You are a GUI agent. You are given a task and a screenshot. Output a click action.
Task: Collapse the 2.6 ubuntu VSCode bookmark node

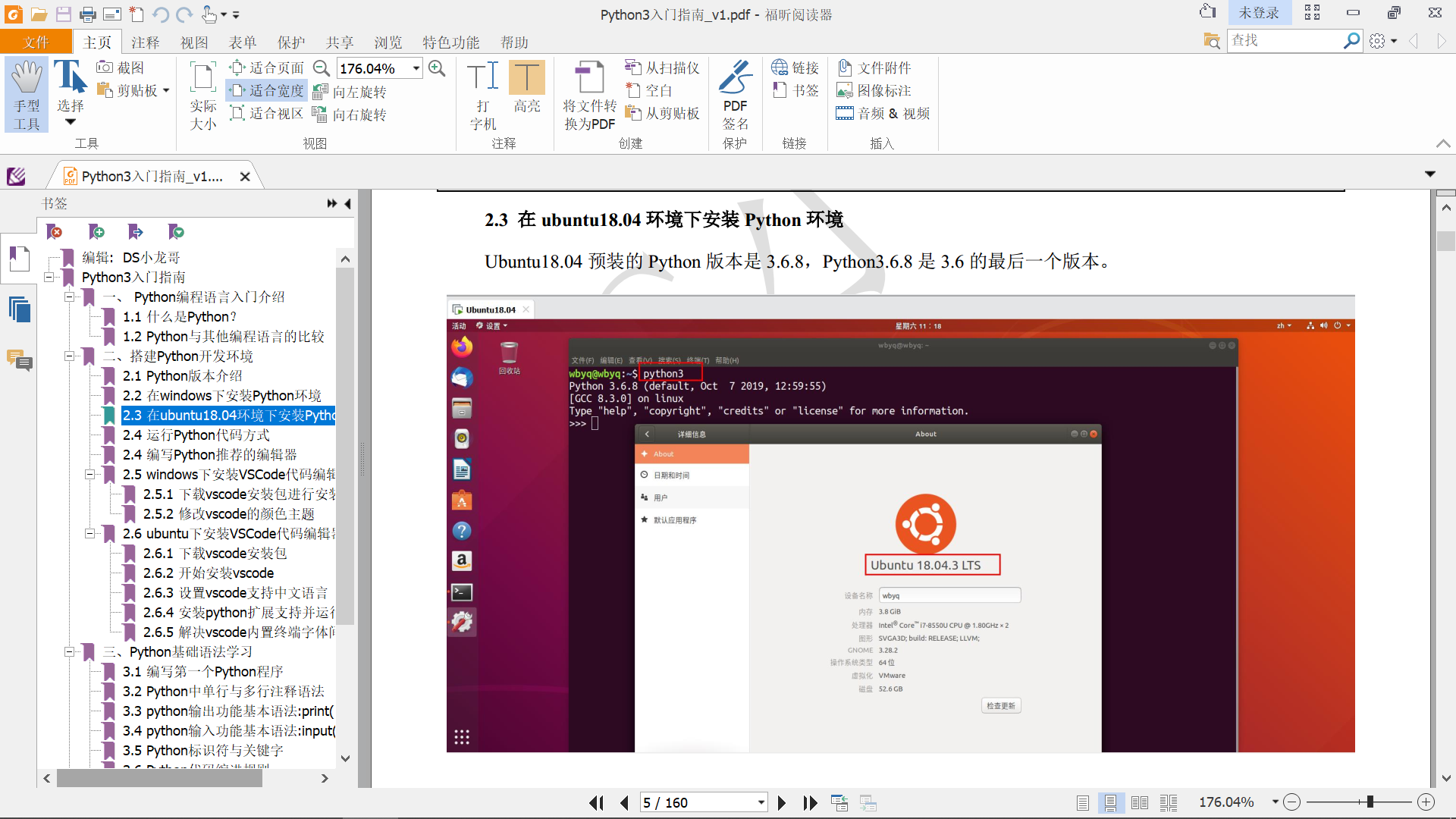point(89,534)
